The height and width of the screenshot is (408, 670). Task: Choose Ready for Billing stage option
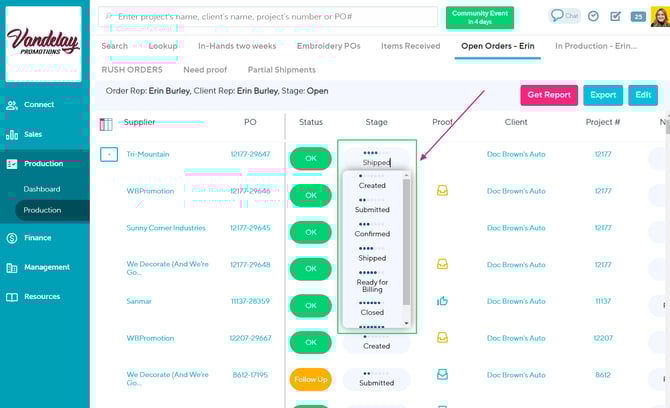click(x=372, y=285)
